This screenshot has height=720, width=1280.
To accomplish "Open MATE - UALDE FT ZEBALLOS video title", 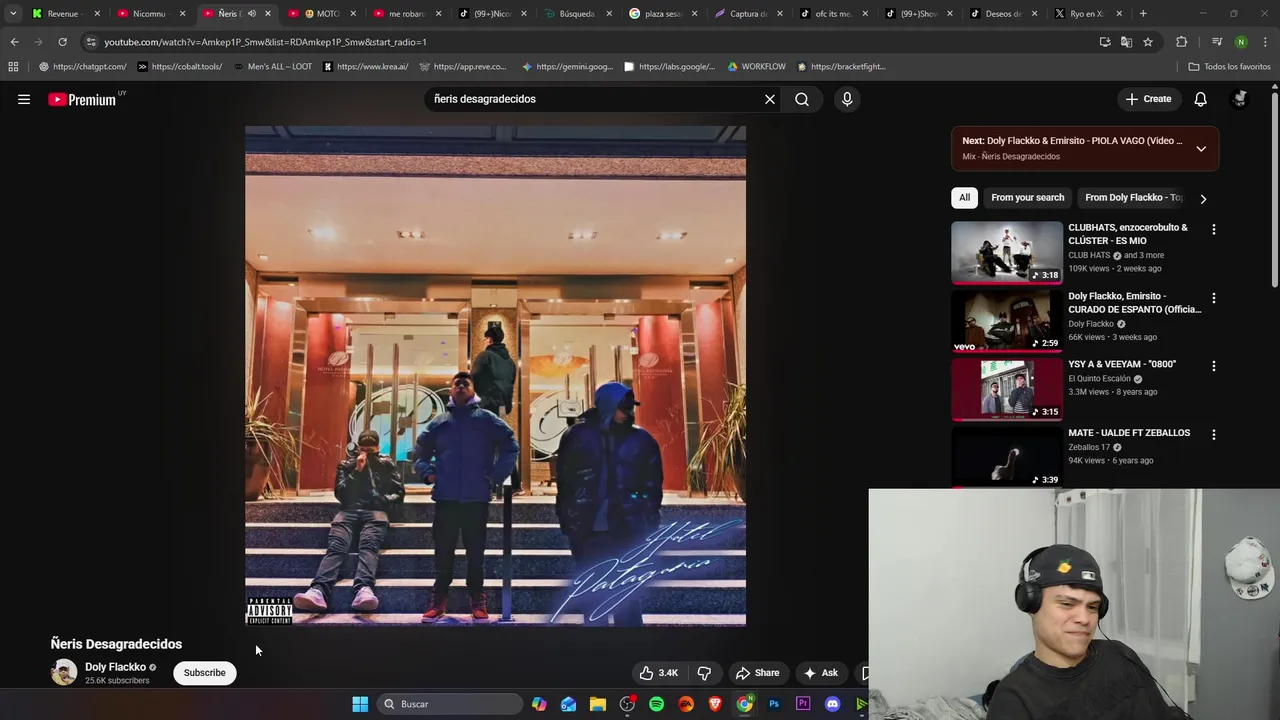I will click(x=1129, y=433).
